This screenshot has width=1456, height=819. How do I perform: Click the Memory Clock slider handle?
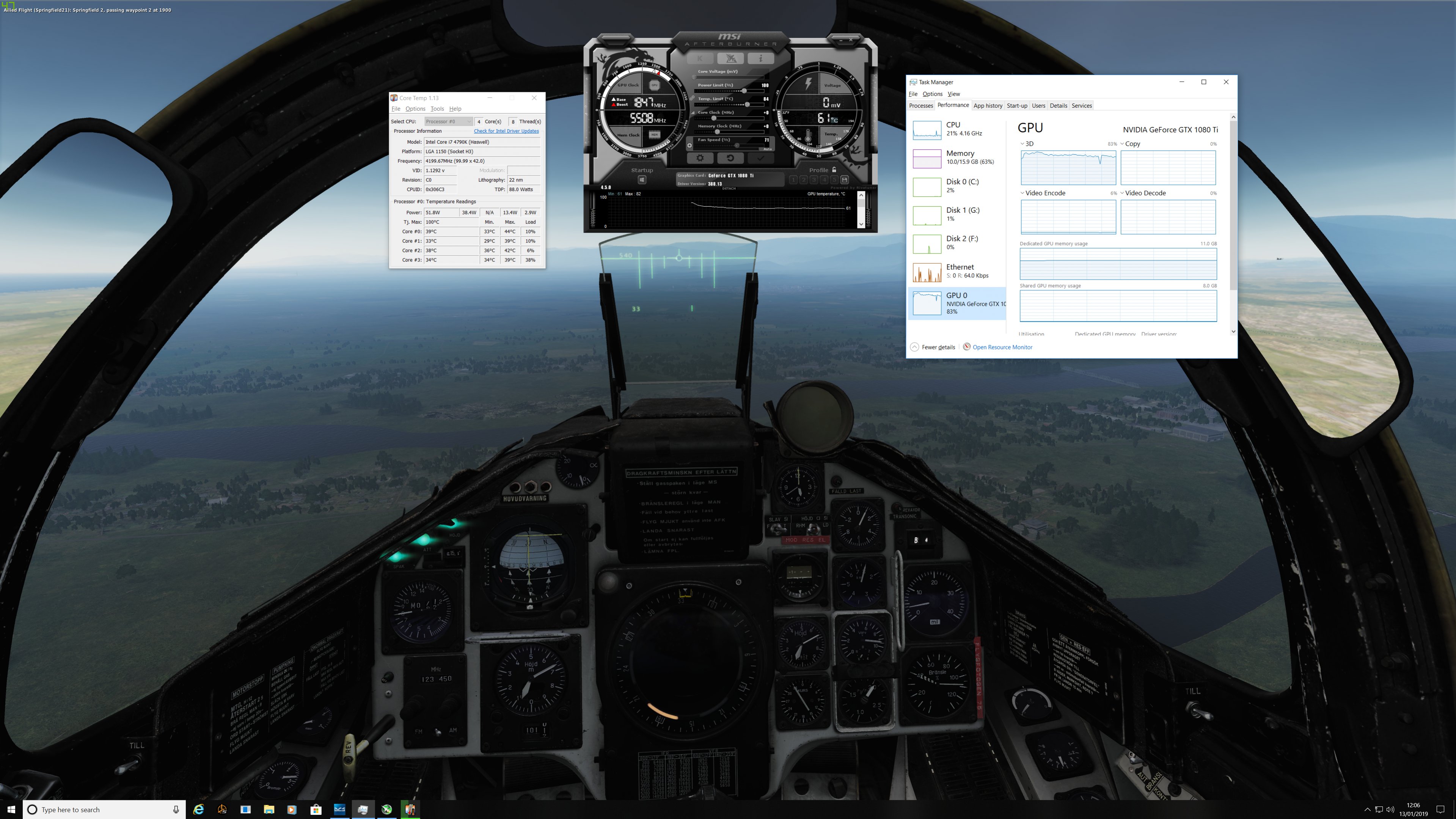(x=717, y=132)
